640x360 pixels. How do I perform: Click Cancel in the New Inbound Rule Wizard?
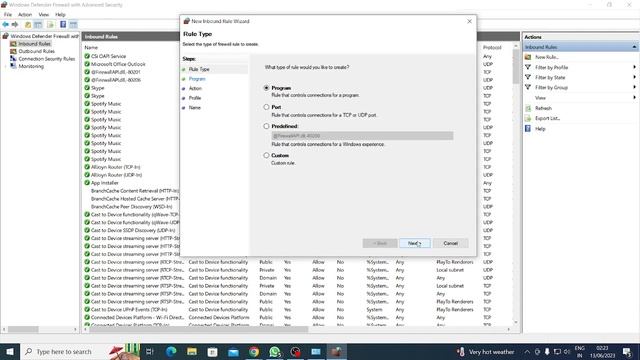451,243
